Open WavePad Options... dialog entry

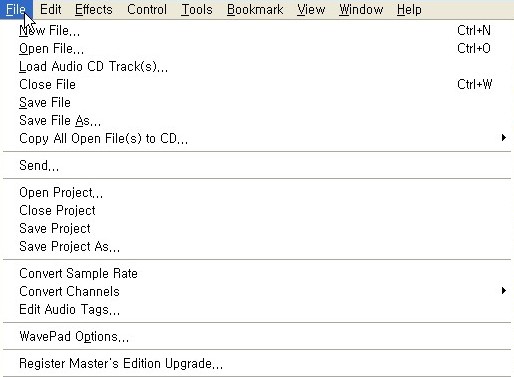coord(257,337)
